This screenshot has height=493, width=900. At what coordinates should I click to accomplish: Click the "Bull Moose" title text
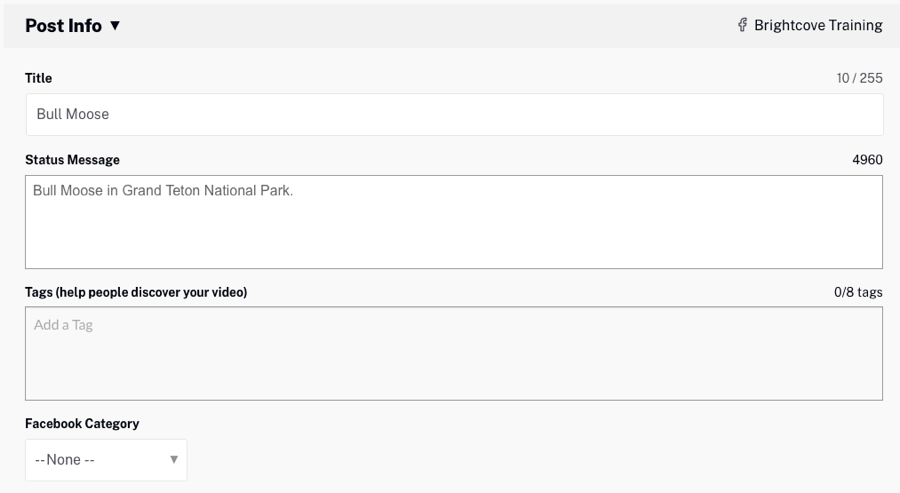tap(73, 114)
